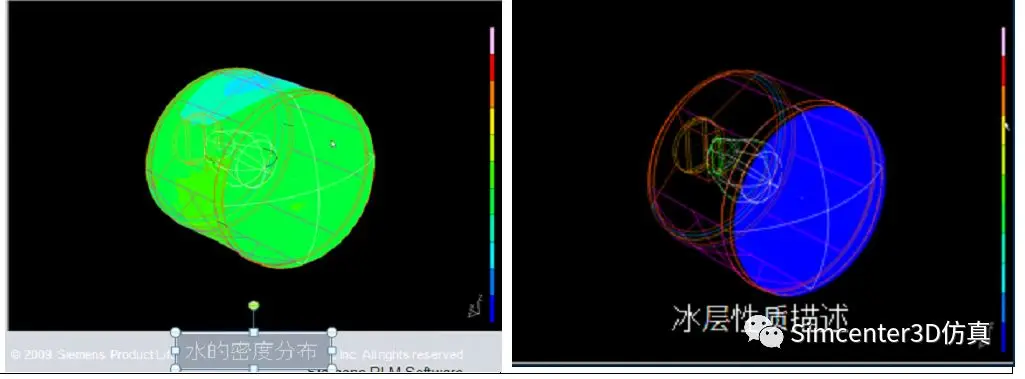Select the 水的密度分布 text box
The width and height of the screenshot is (1025, 379).
pyautogui.click(x=254, y=351)
